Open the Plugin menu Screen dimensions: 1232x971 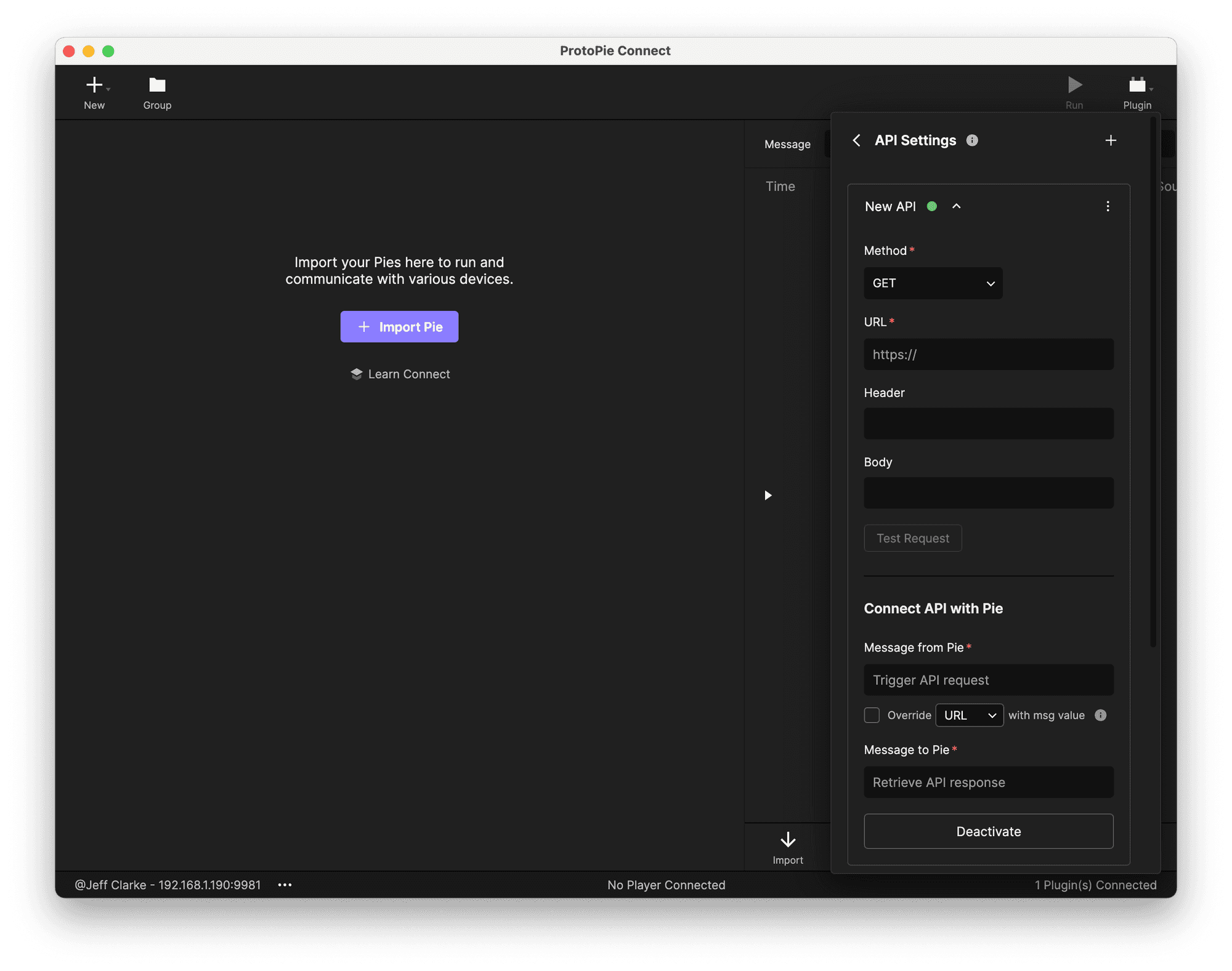pos(1137,92)
